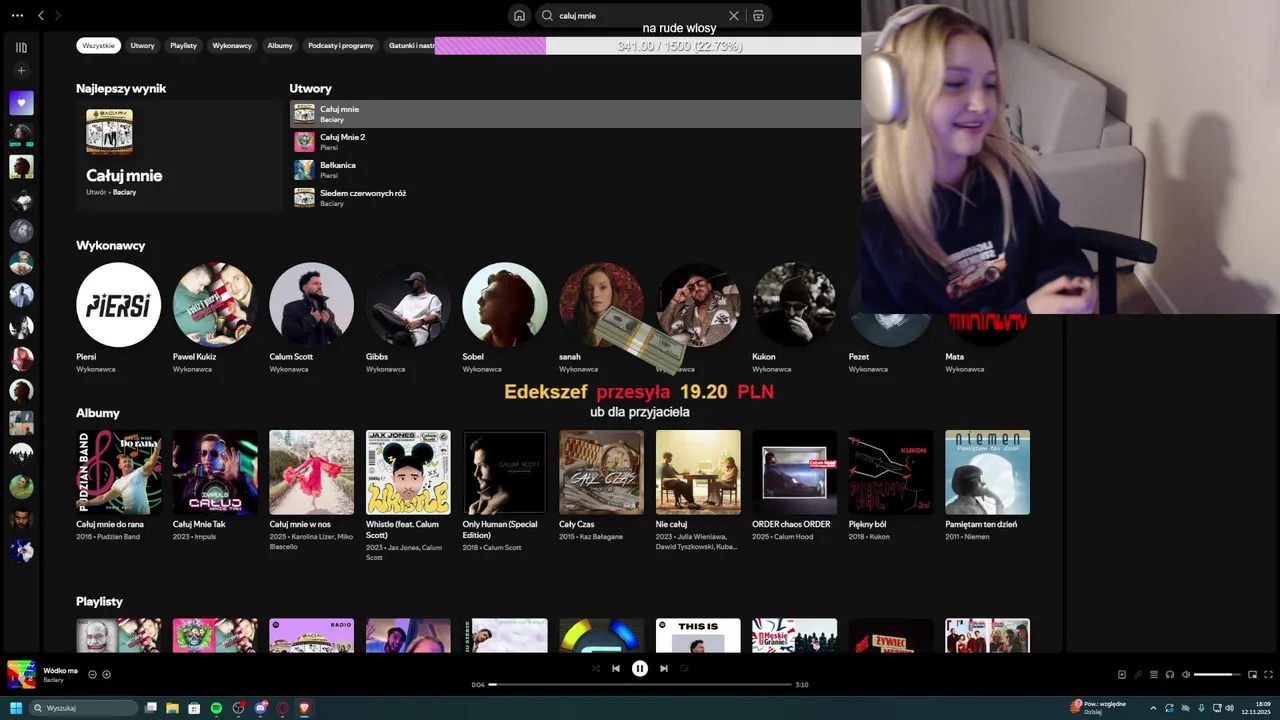Open Spotify Home via house icon
The height and width of the screenshot is (720, 1280).
[519, 16]
